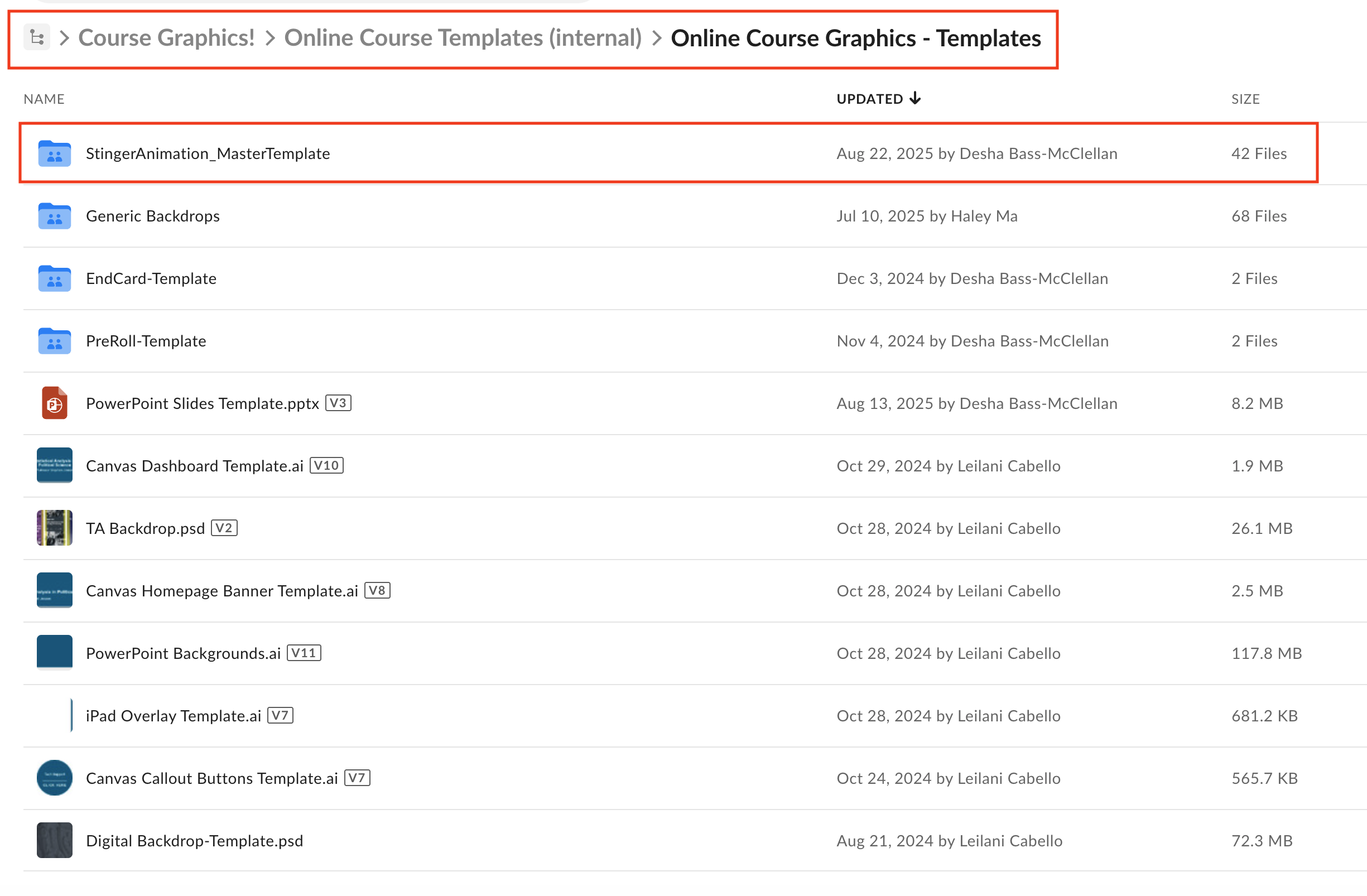The height and width of the screenshot is (896, 1367).
Task: Click the PreRoll-Template folder icon
Action: tap(54, 341)
